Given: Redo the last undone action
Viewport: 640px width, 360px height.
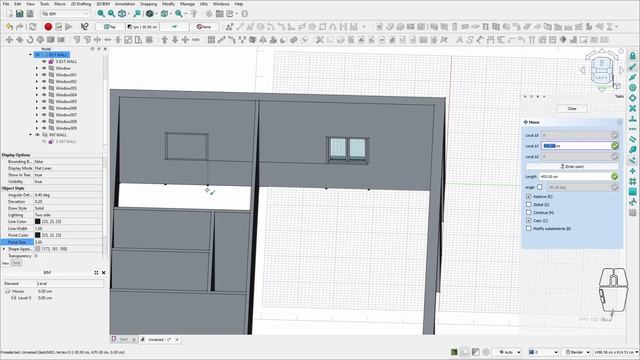Looking at the screenshot, I should [19, 27].
